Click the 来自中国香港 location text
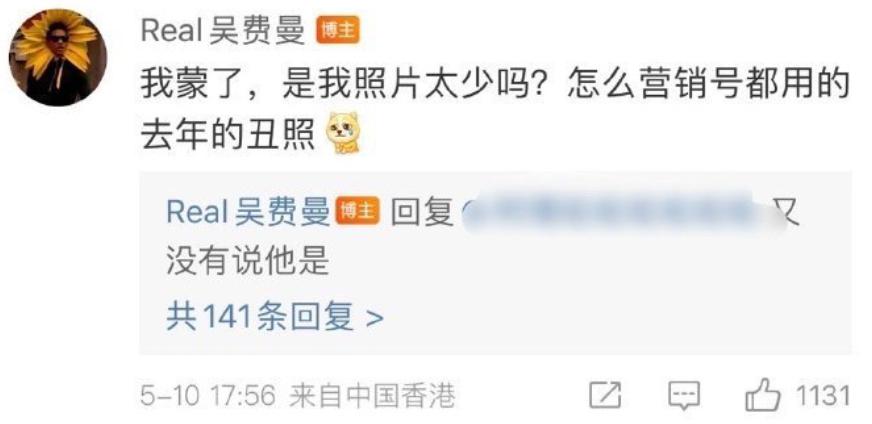Viewport: 872px width, 424px height. 372,397
